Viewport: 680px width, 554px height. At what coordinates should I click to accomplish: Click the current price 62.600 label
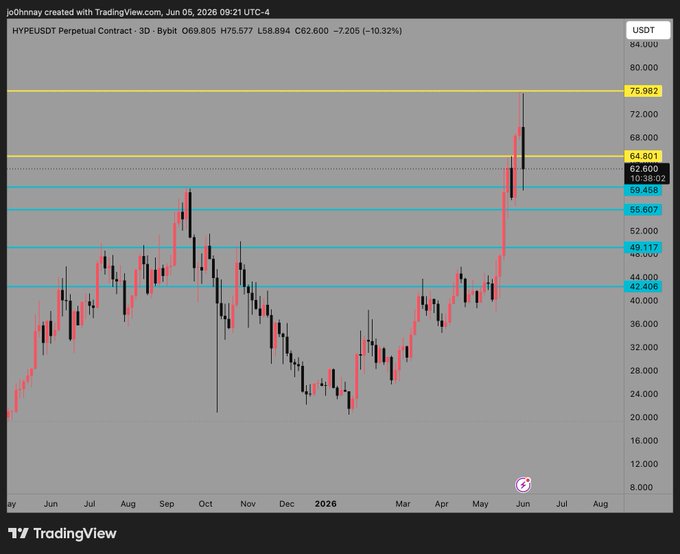[644, 169]
